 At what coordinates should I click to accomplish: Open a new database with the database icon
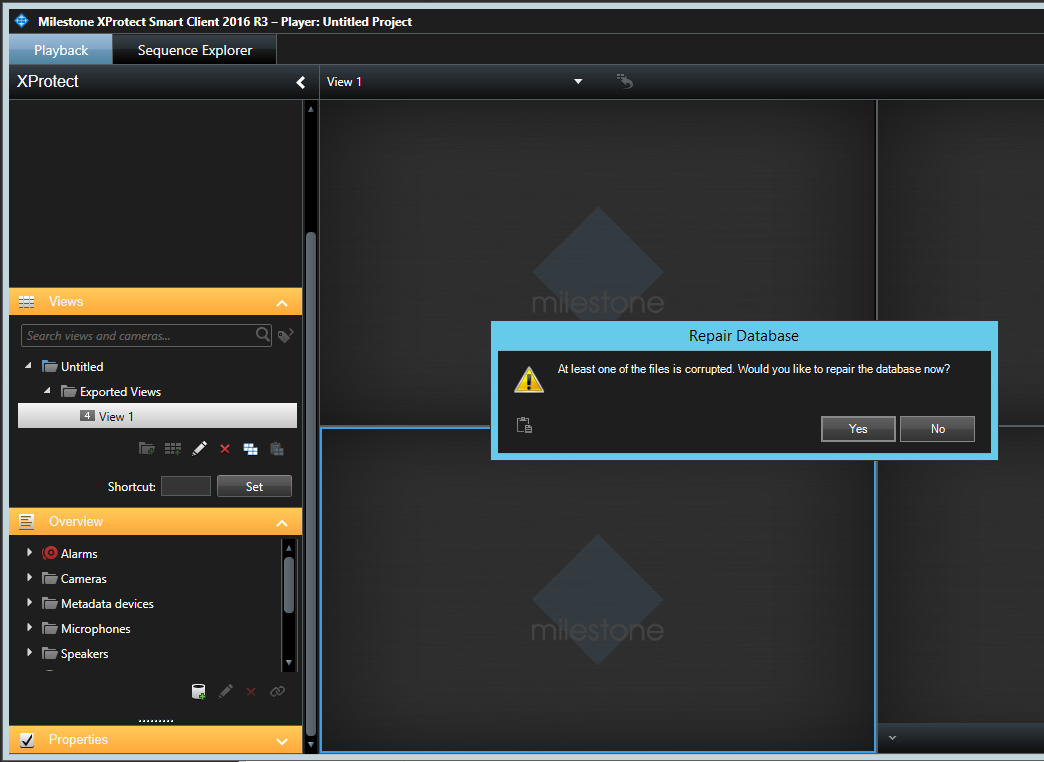point(198,691)
